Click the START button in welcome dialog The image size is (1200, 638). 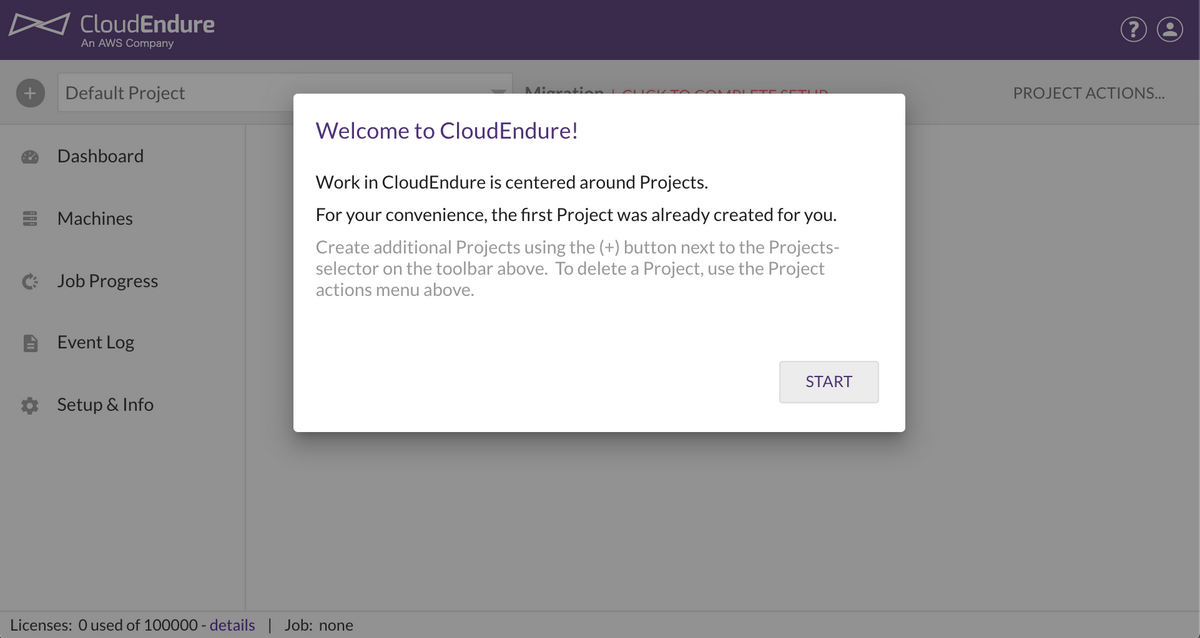coord(829,382)
